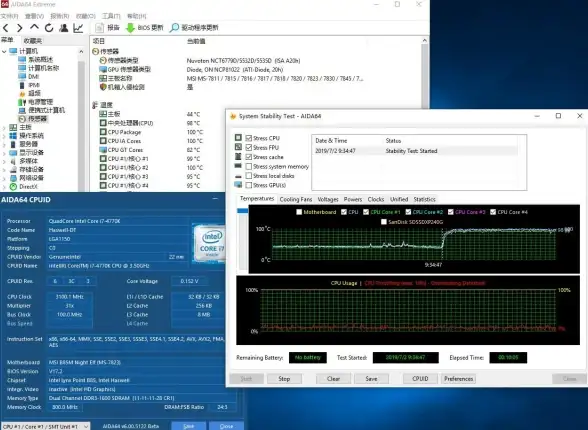Enable Stress GPU(s) checkbox
The height and width of the screenshot is (430, 588).
point(248,185)
